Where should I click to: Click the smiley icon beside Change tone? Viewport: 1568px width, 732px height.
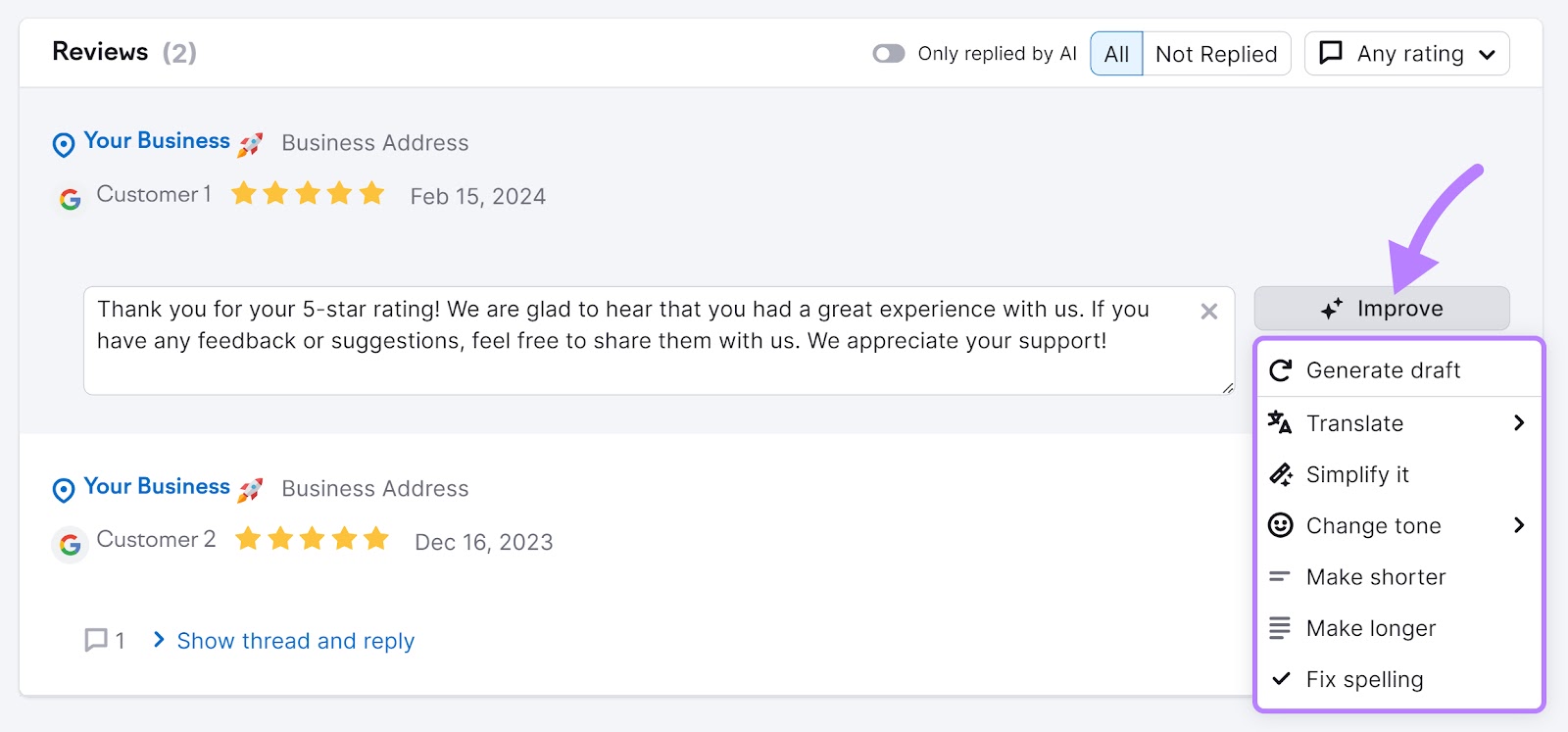click(1281, 525)
